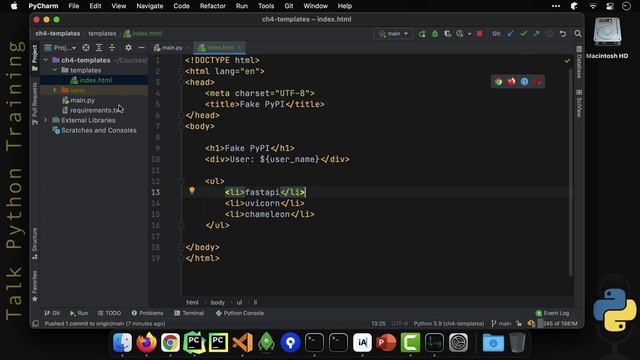640x360 pixels.
Task: Open Project panel gear settings
Action: [128, 48]
